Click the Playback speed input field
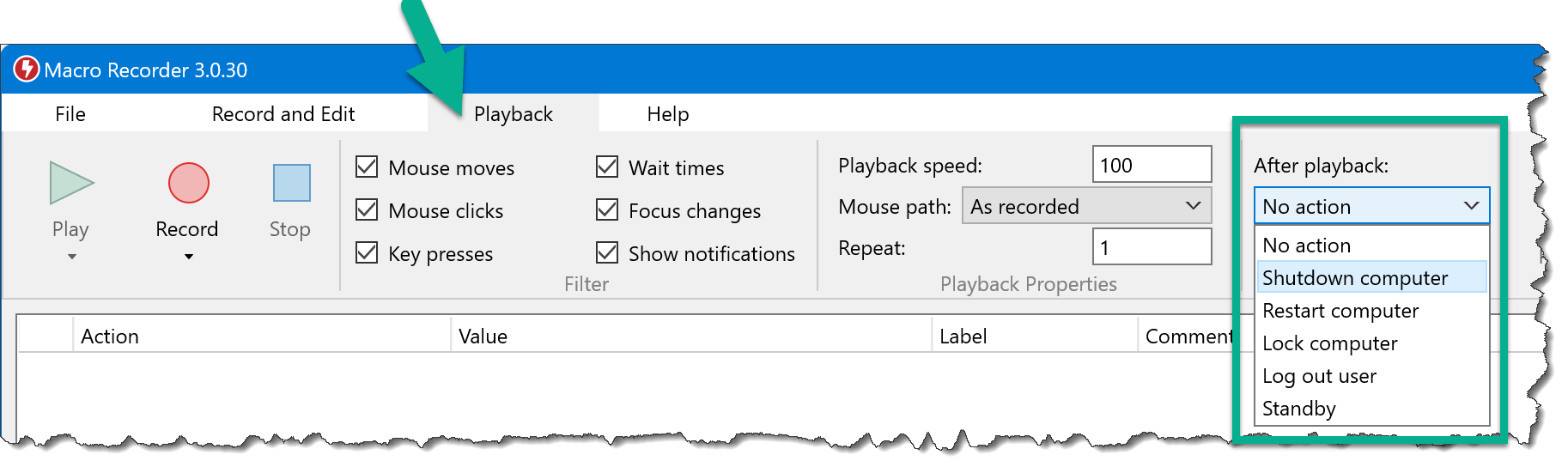Viewport: 1568px width, 467px height. click(x=1152, y=165)
